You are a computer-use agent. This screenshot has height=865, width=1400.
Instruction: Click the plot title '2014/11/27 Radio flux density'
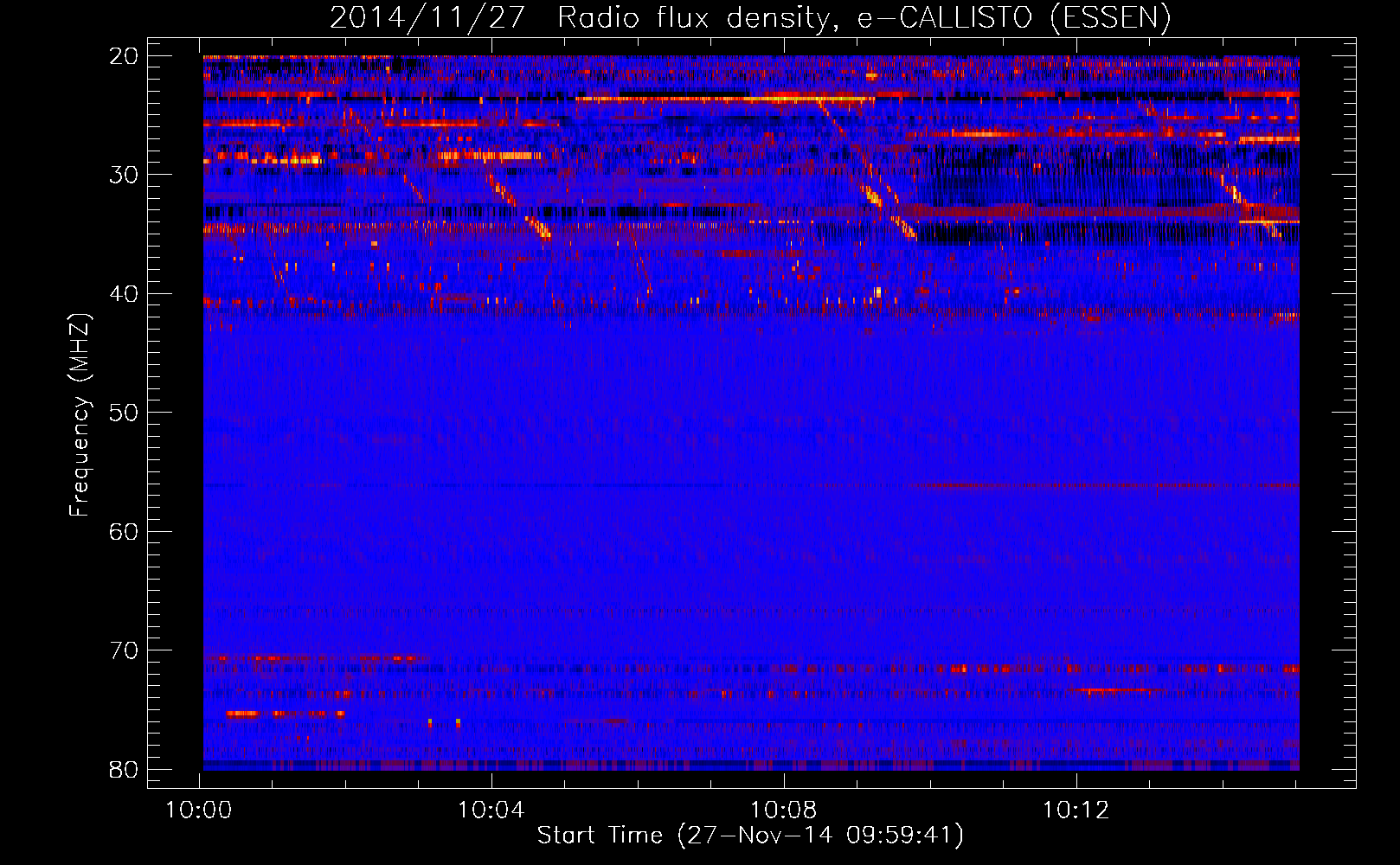pos(750,17)
